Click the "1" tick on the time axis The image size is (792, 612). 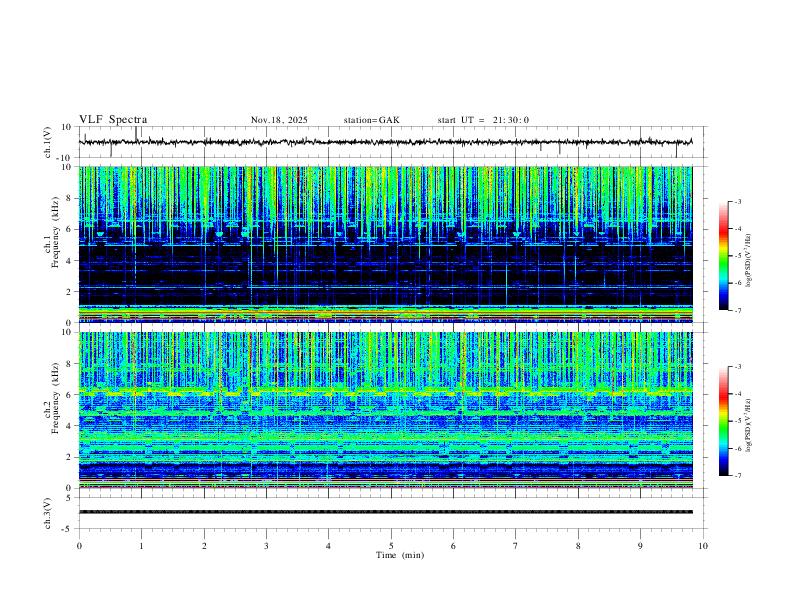[x=141, y=546]
